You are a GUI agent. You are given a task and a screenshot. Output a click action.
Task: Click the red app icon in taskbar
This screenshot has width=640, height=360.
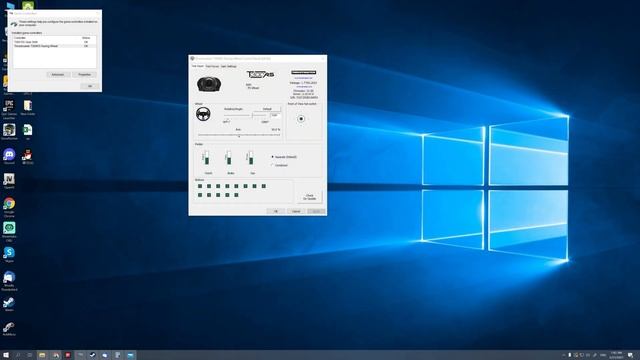(x=68, y=355)
